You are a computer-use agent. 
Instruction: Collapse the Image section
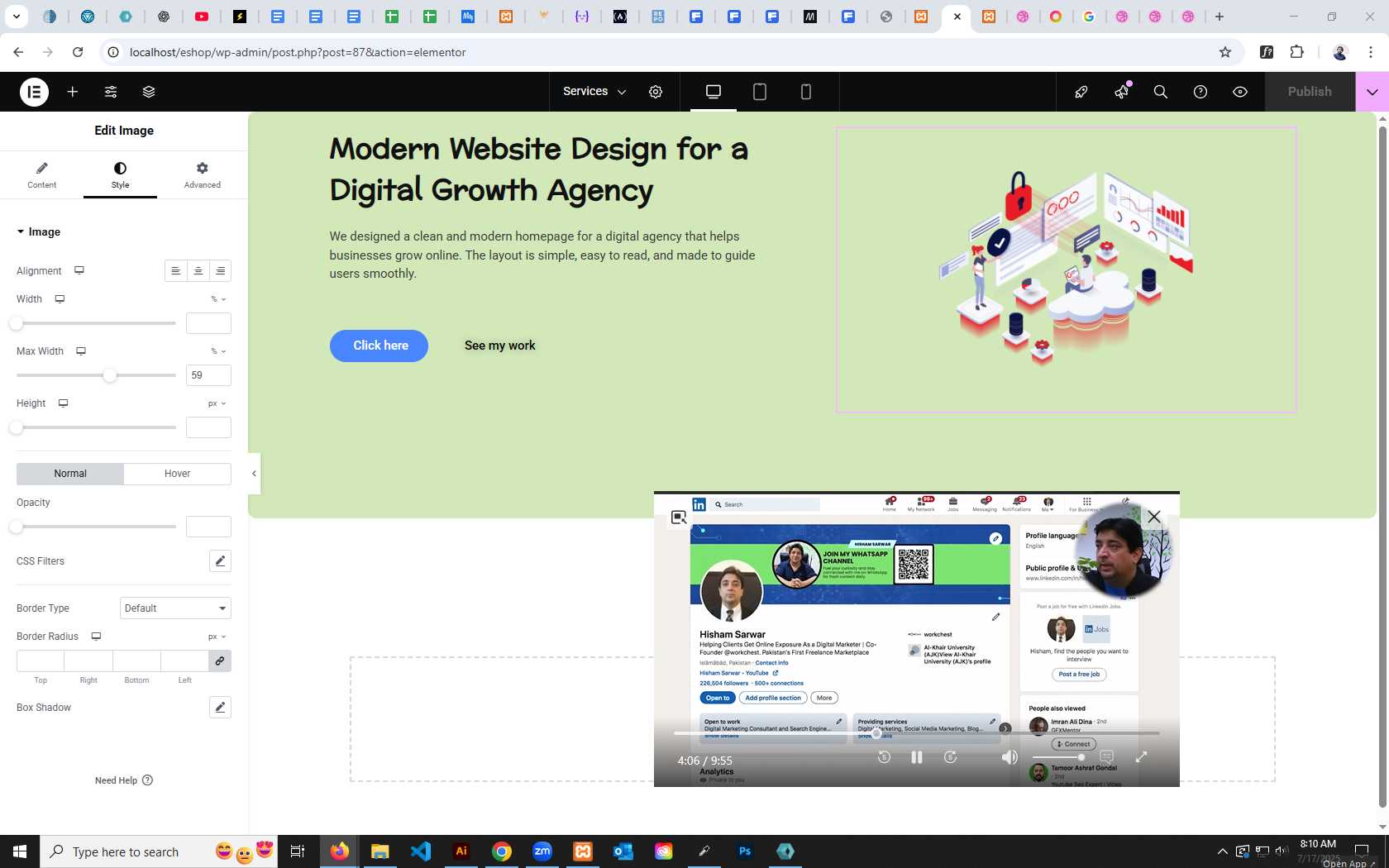(x=39, y=232)
